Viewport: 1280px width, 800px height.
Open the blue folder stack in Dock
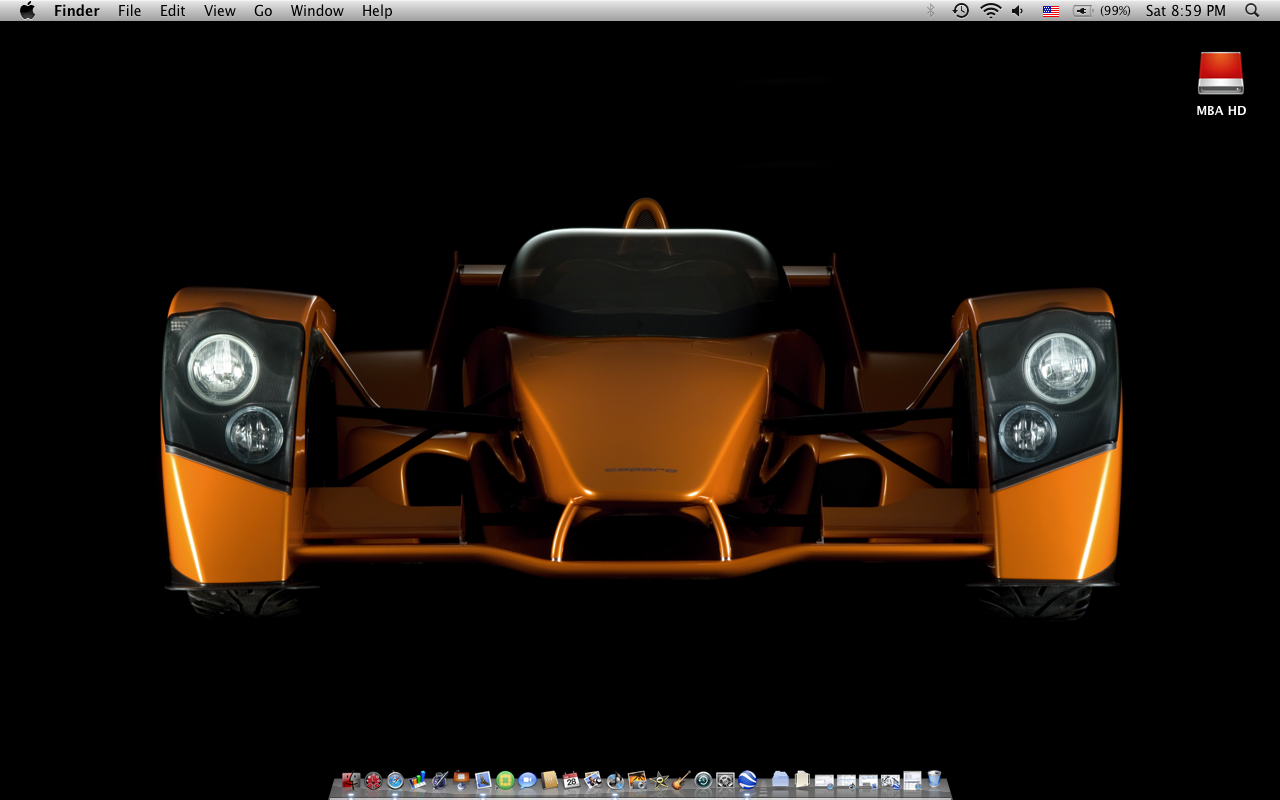click(780, 780)
